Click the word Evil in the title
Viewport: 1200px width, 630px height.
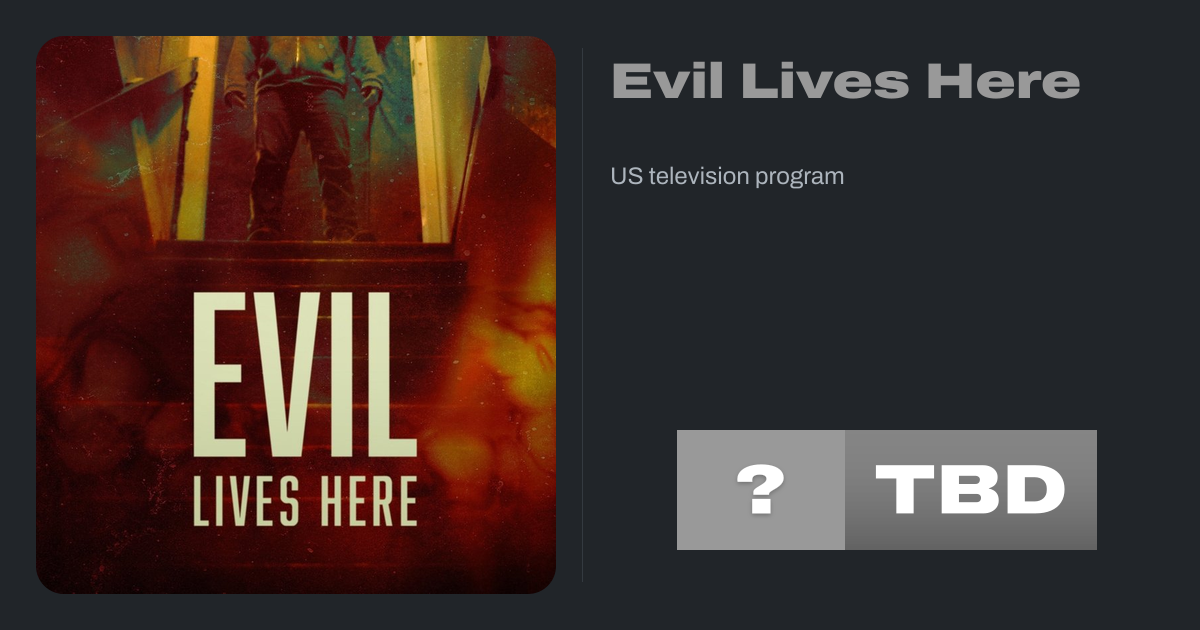668,81
